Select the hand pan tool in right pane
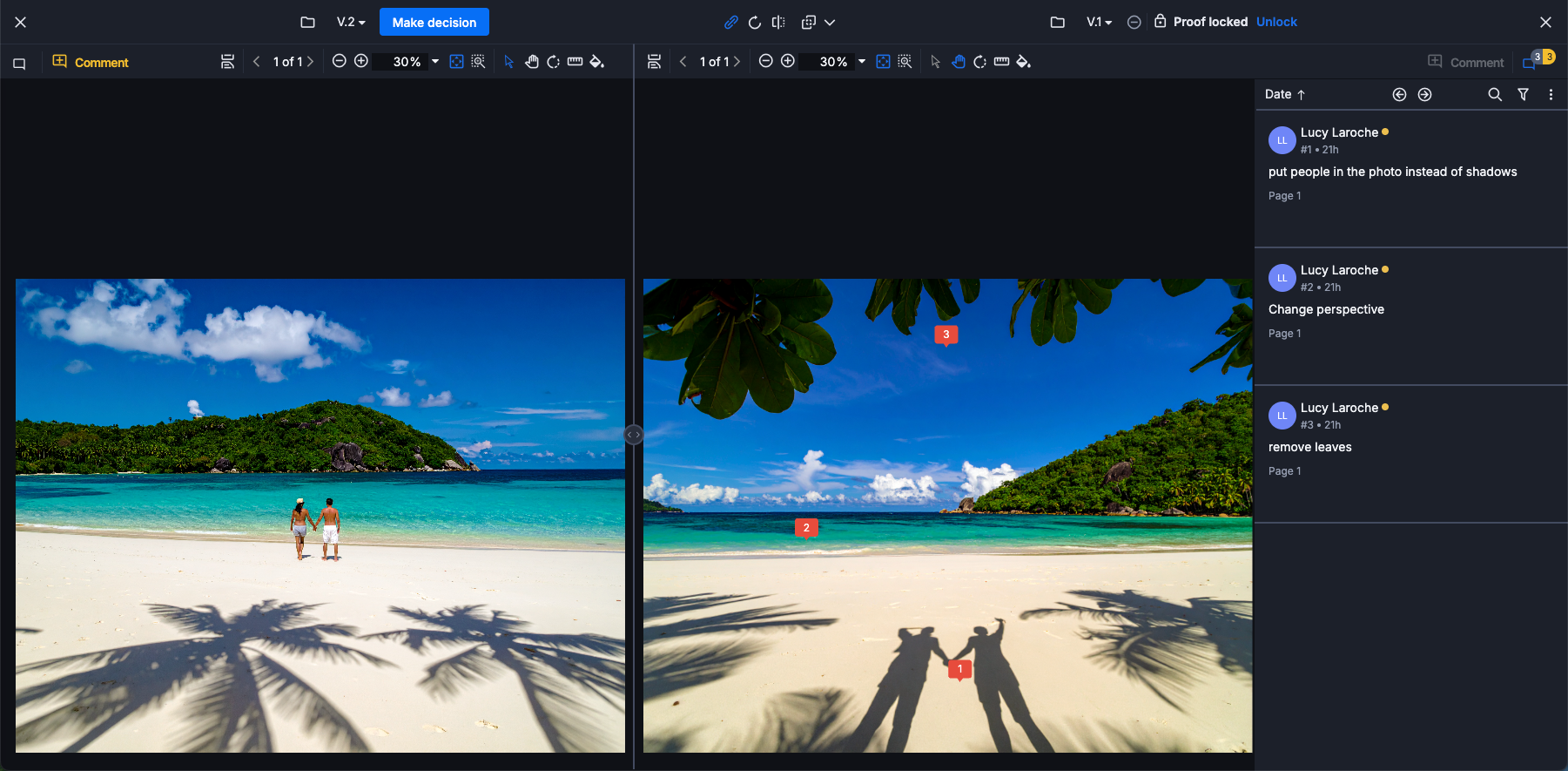The height and width of the screenshot is (771, 1568). pyautogui.click(x=958, y=61)
